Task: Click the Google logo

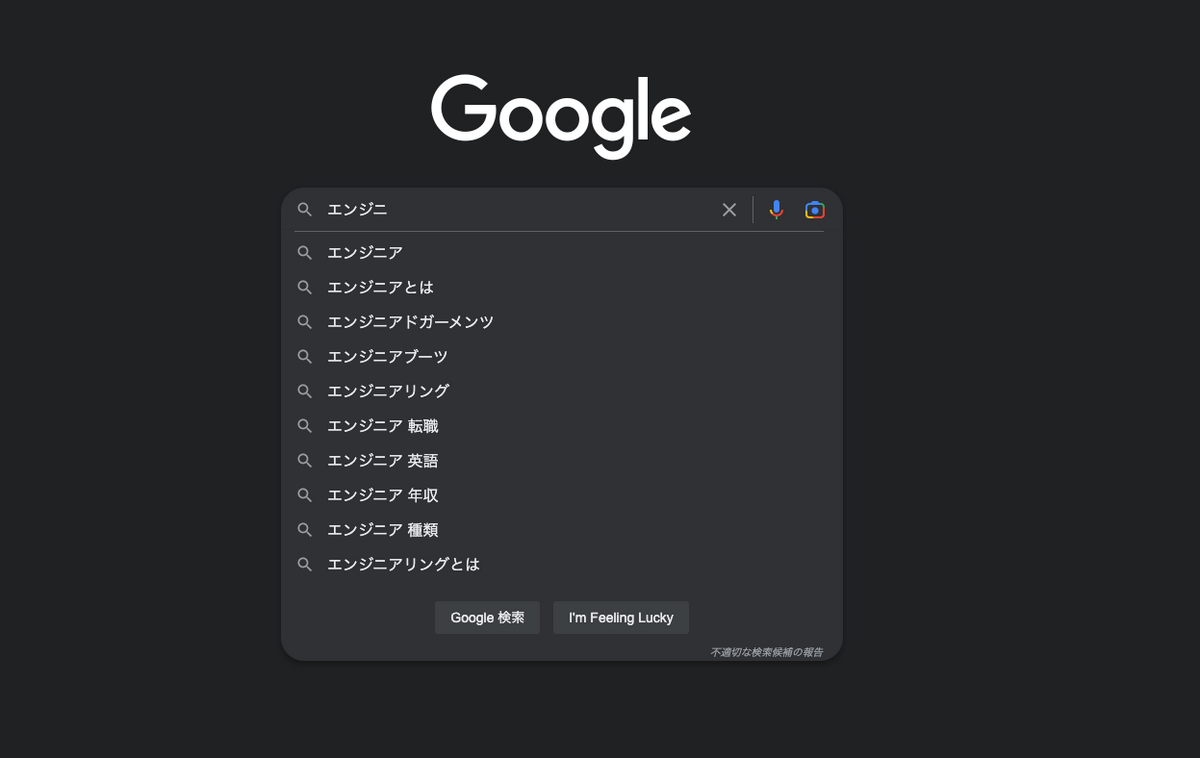Action: tap(561, 116)
